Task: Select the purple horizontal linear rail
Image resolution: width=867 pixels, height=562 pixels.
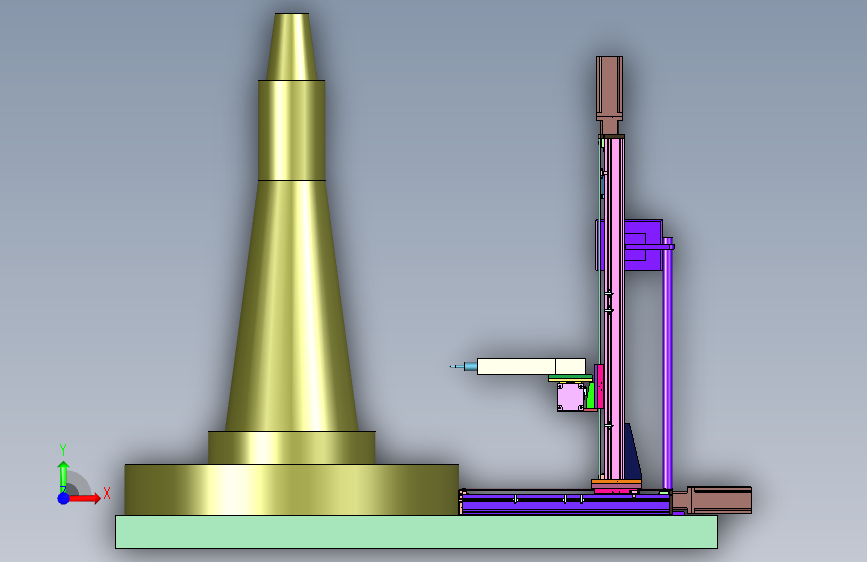Action: tap(565, 504)
